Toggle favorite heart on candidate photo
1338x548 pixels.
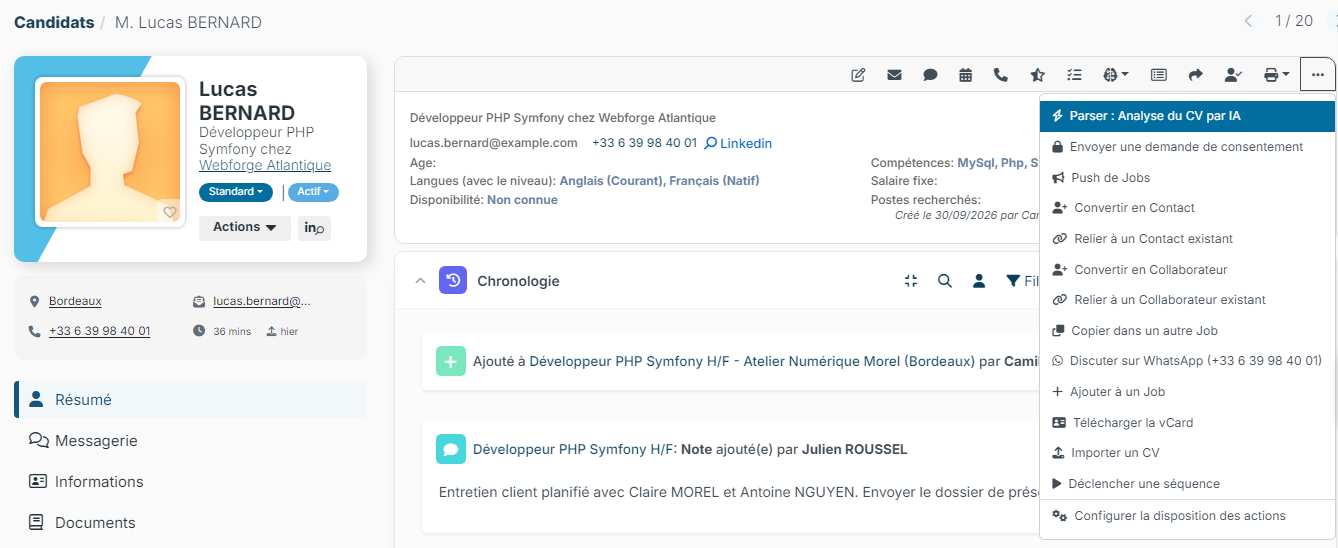170,212
